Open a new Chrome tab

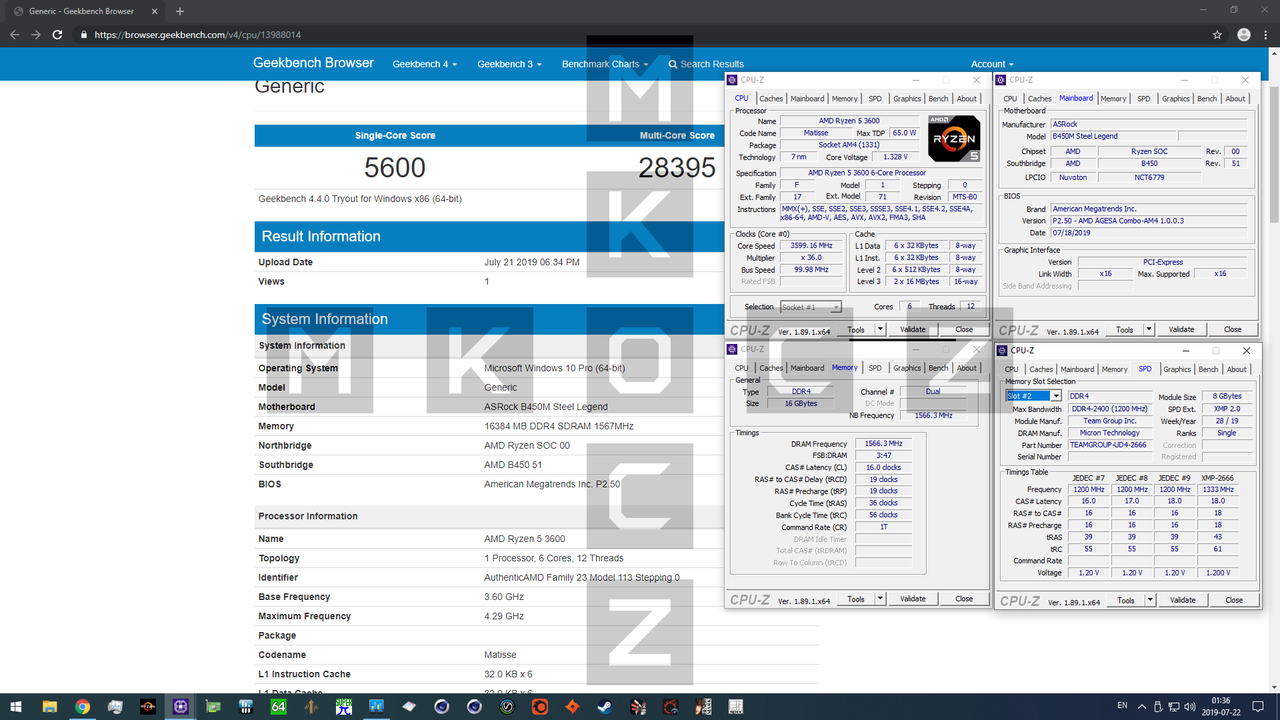point(180,11)
